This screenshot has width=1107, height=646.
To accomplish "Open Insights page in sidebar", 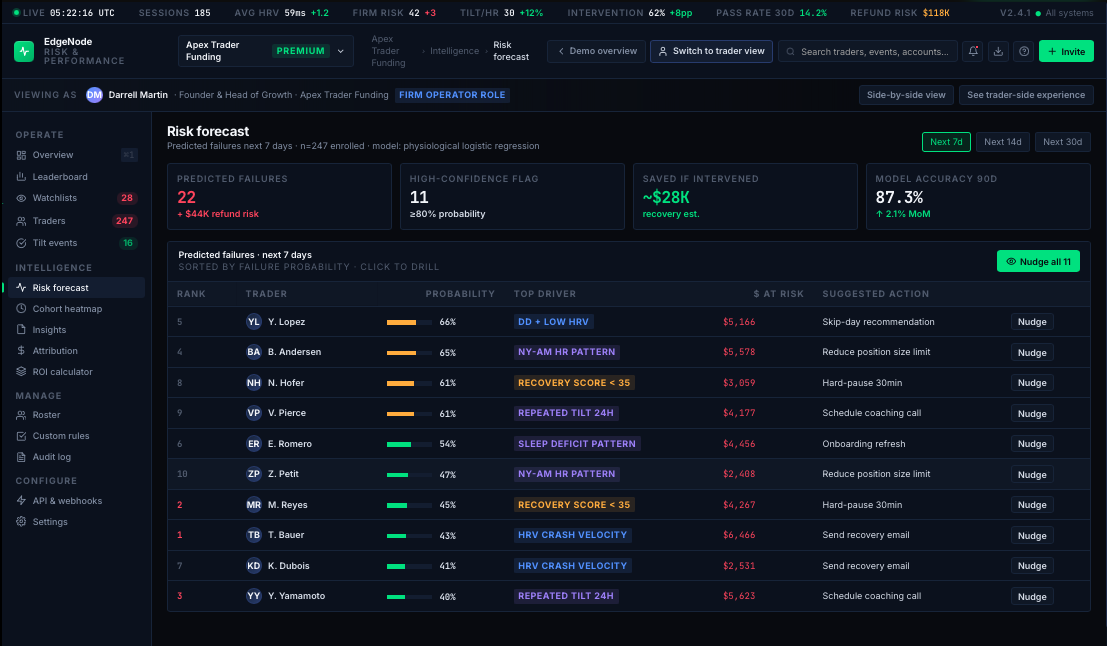I will (x=76, y=330).
